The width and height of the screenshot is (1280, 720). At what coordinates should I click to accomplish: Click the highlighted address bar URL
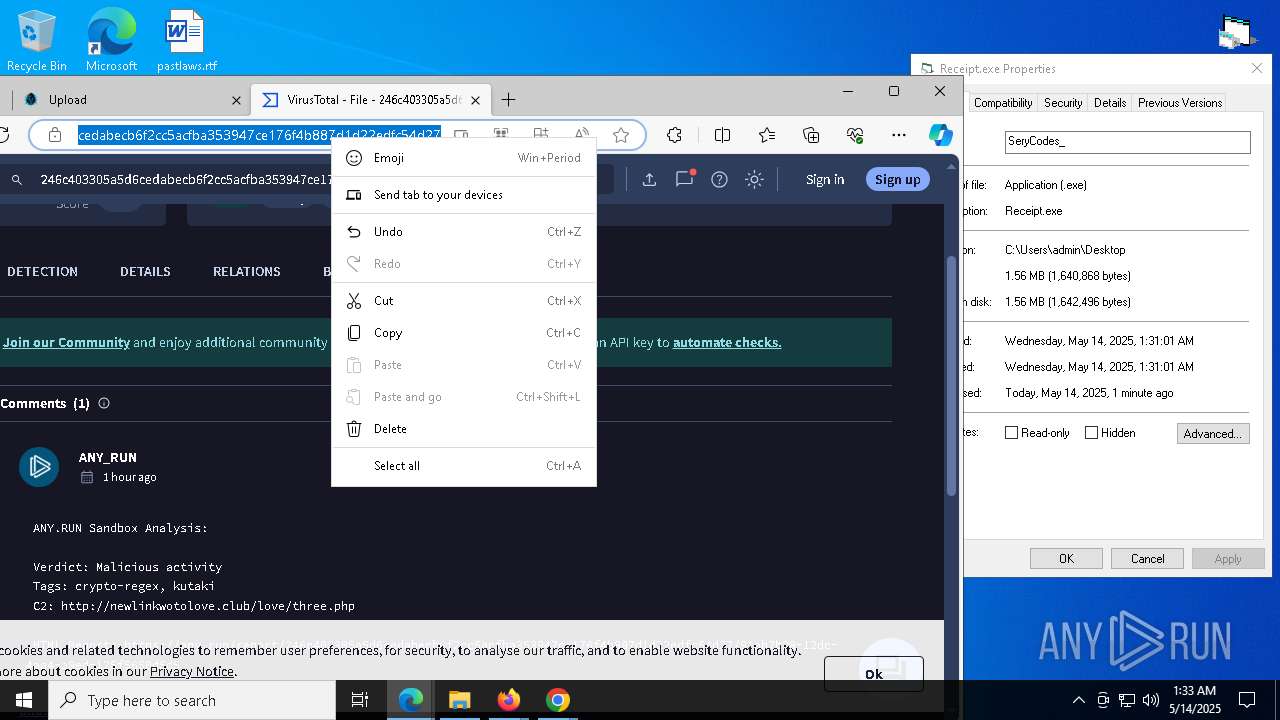[x=259, y=135]
